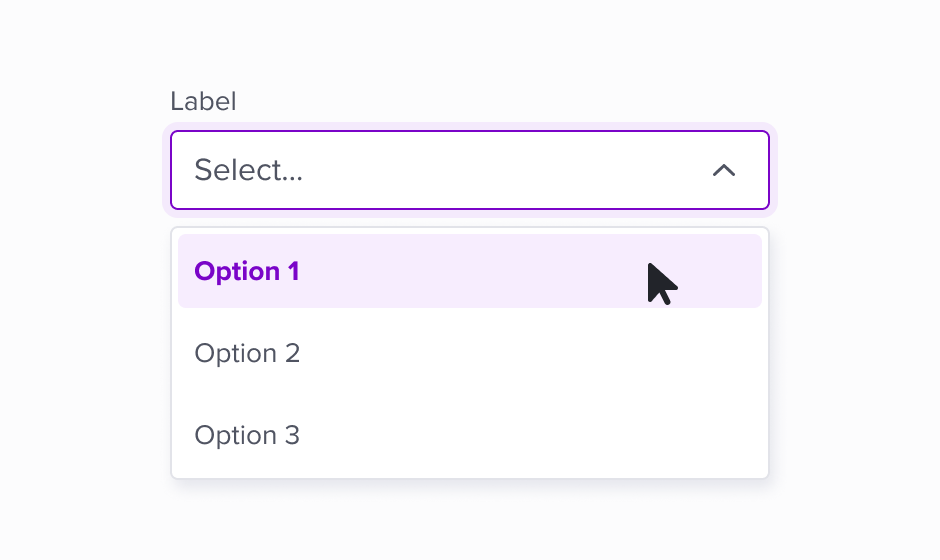Click the last entry, Option 3
Screen dimensions: 940x560
[x=469, y=435]
